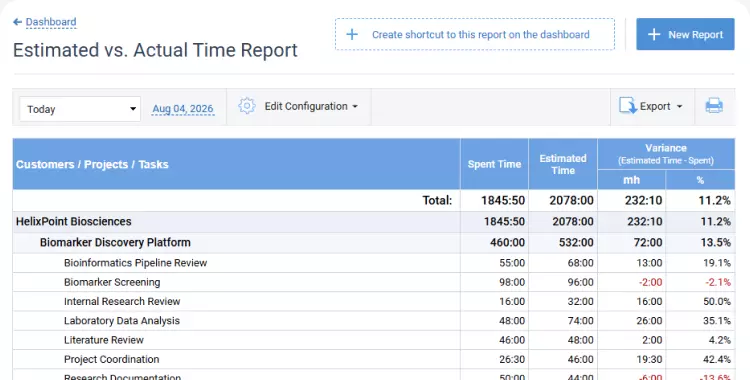Click the New Report button
Viewport: 750px width, 380px height.
click(x=685, y=34)
